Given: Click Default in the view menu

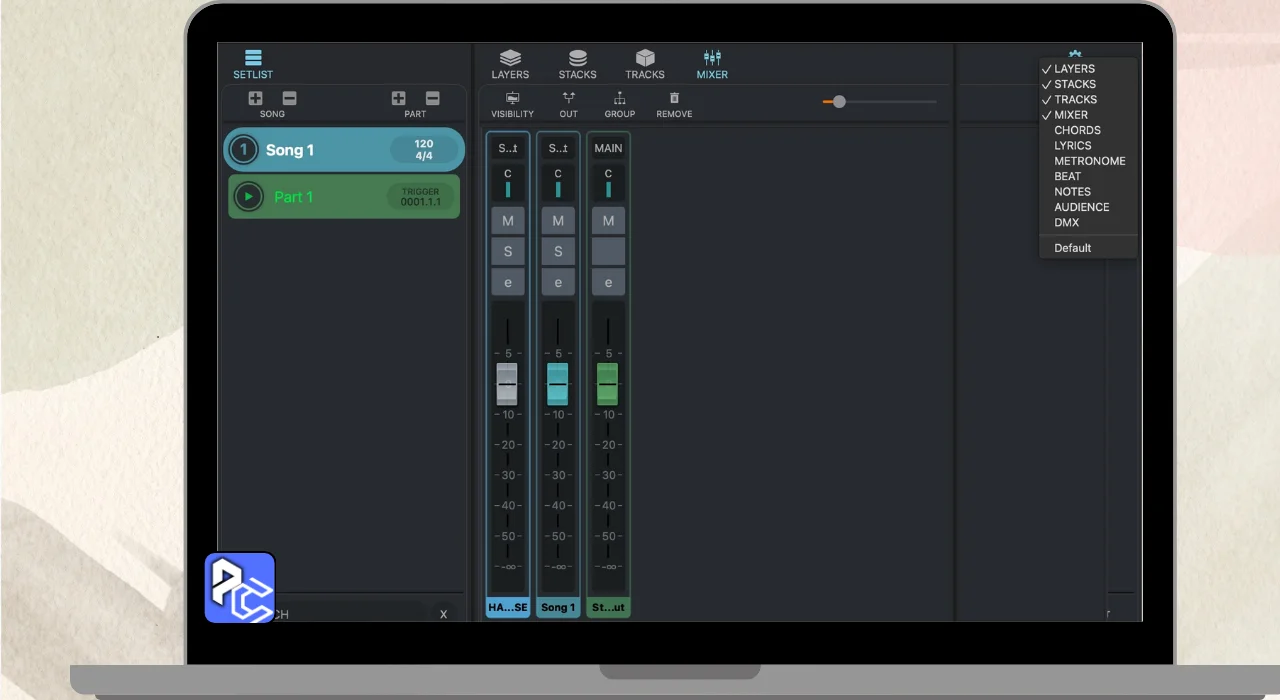Looking at the screenshot, I should pos(1072,248).
